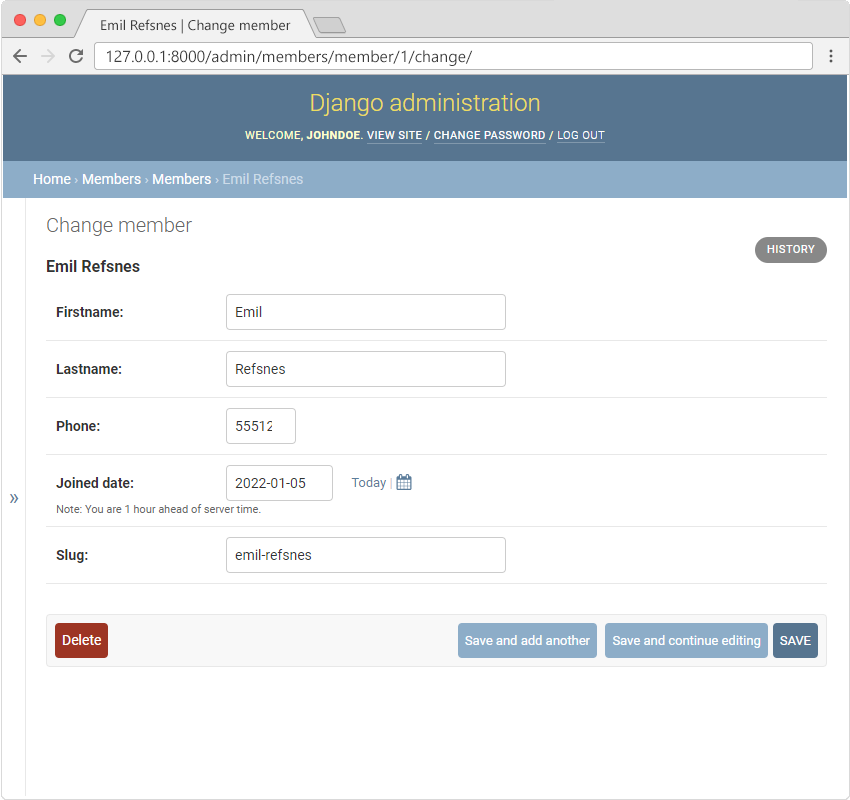850x800 pixels.
Task: Log out of Django administration
Action: point(580,135)
